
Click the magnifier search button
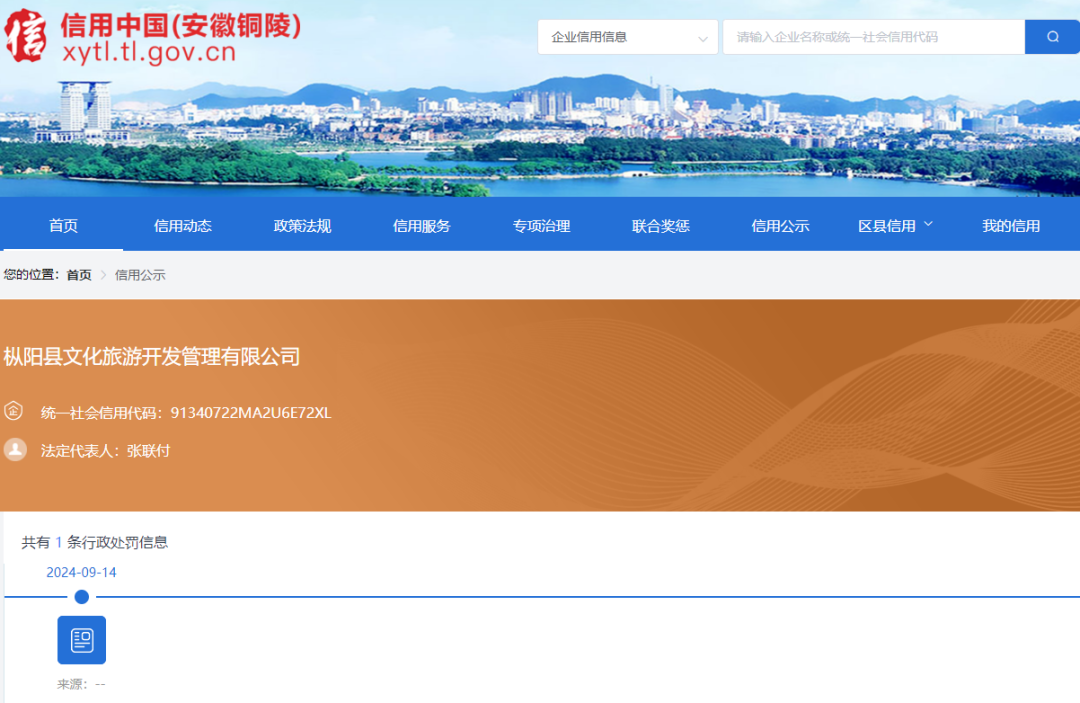click(1052, 37)
